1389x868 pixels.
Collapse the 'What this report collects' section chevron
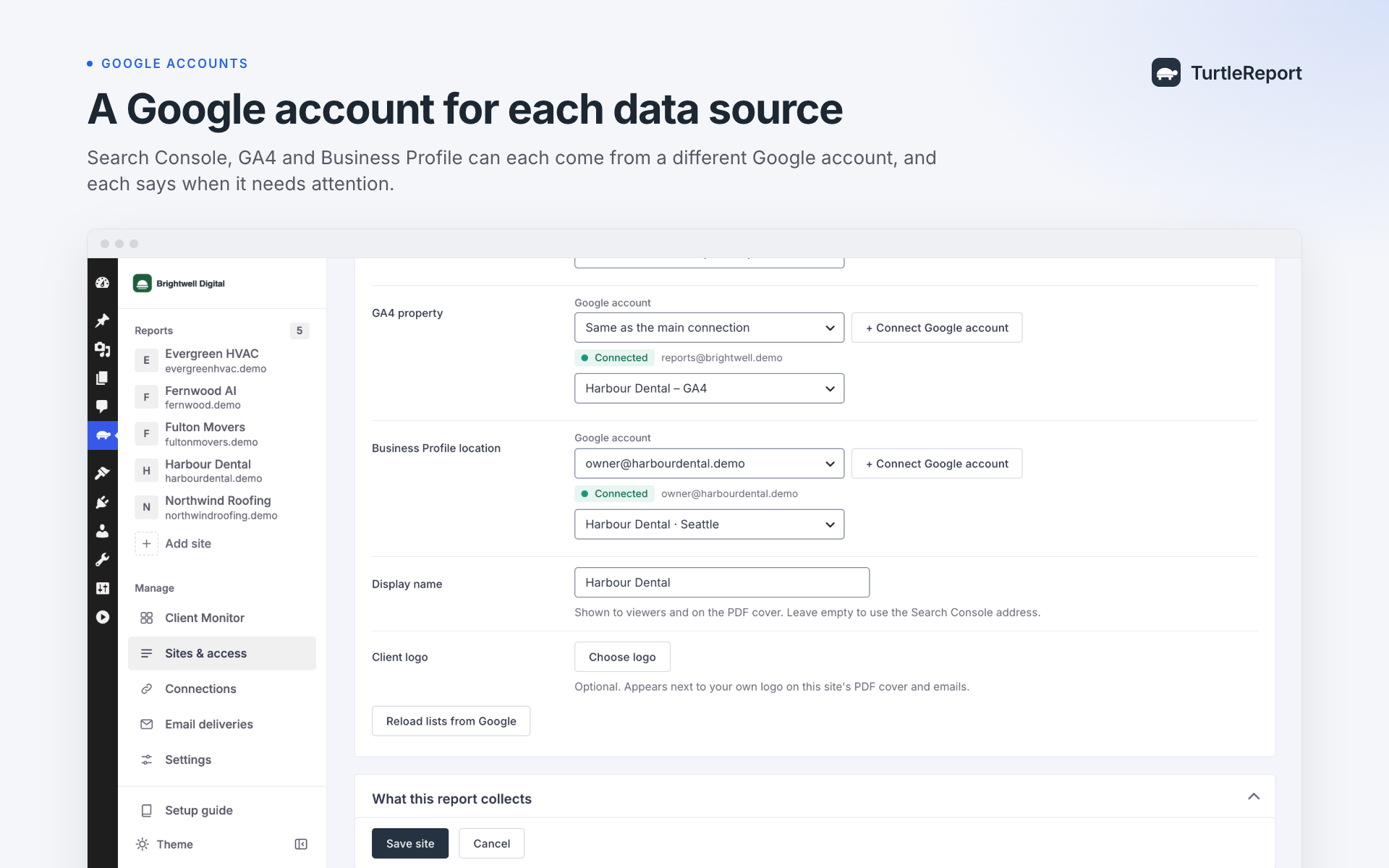1254,796
